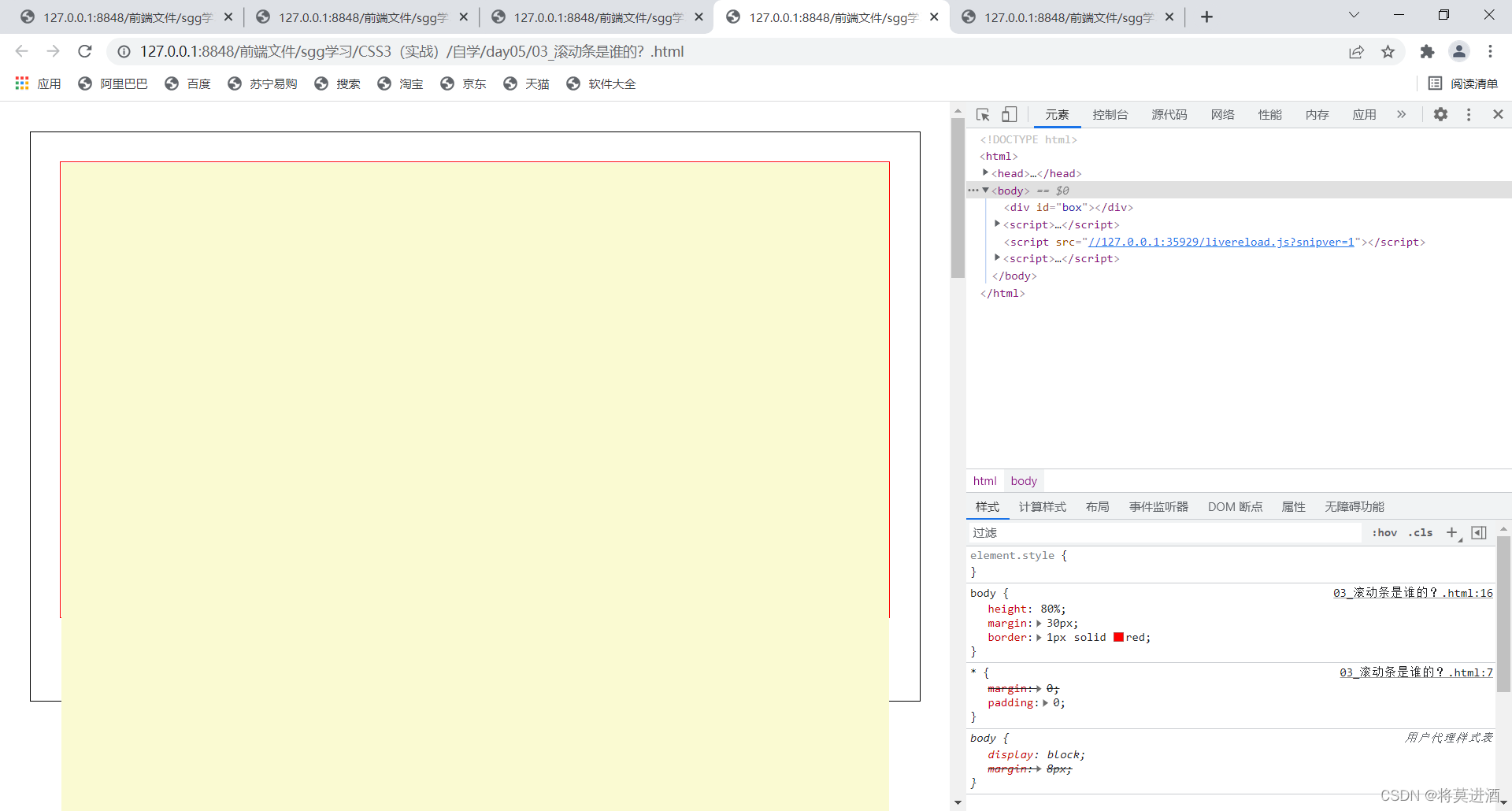
Task: Close the DevTools panel
Action: [x=1498, y=115]
